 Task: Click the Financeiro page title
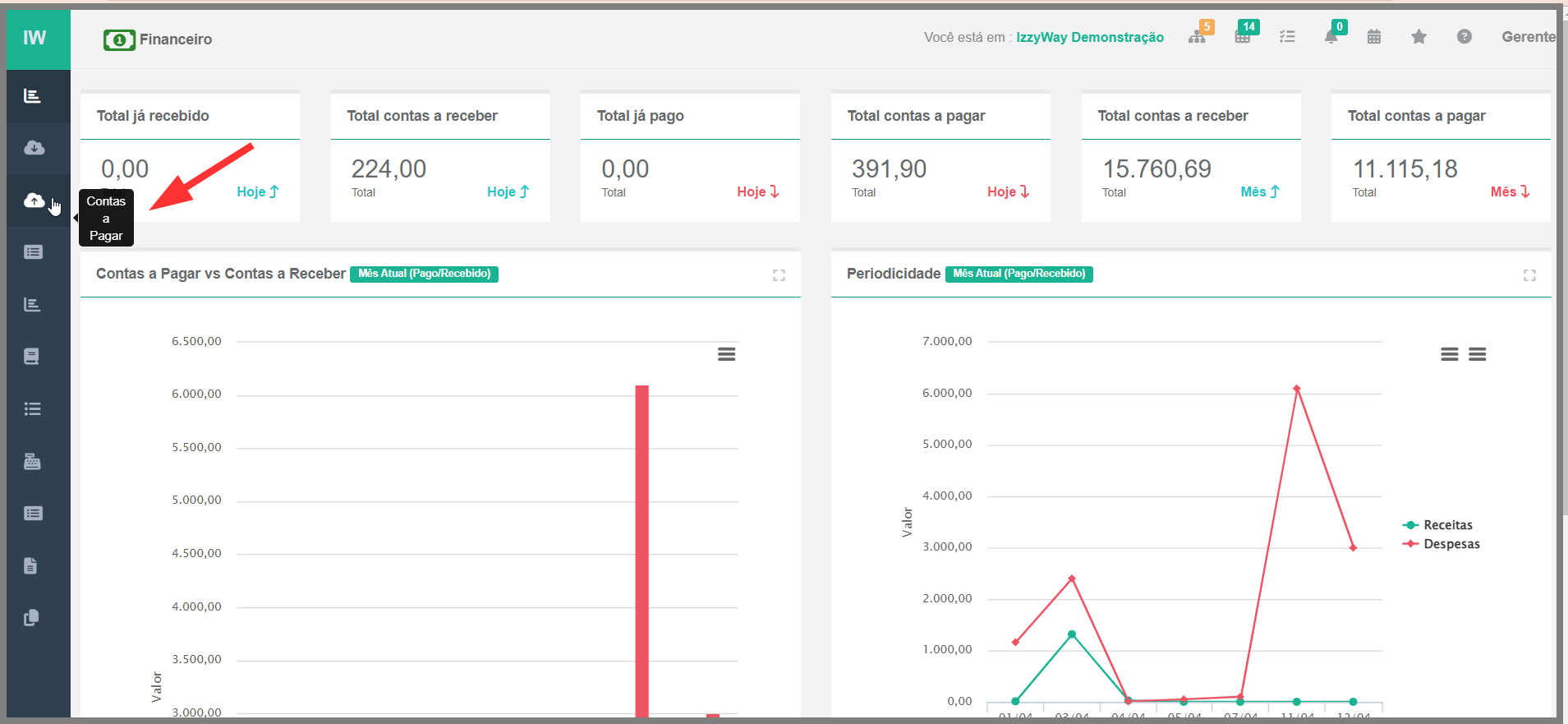coord(176,39)
